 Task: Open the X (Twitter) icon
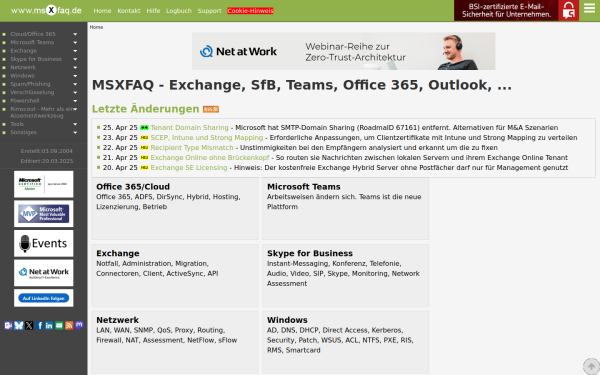(29, 325)
